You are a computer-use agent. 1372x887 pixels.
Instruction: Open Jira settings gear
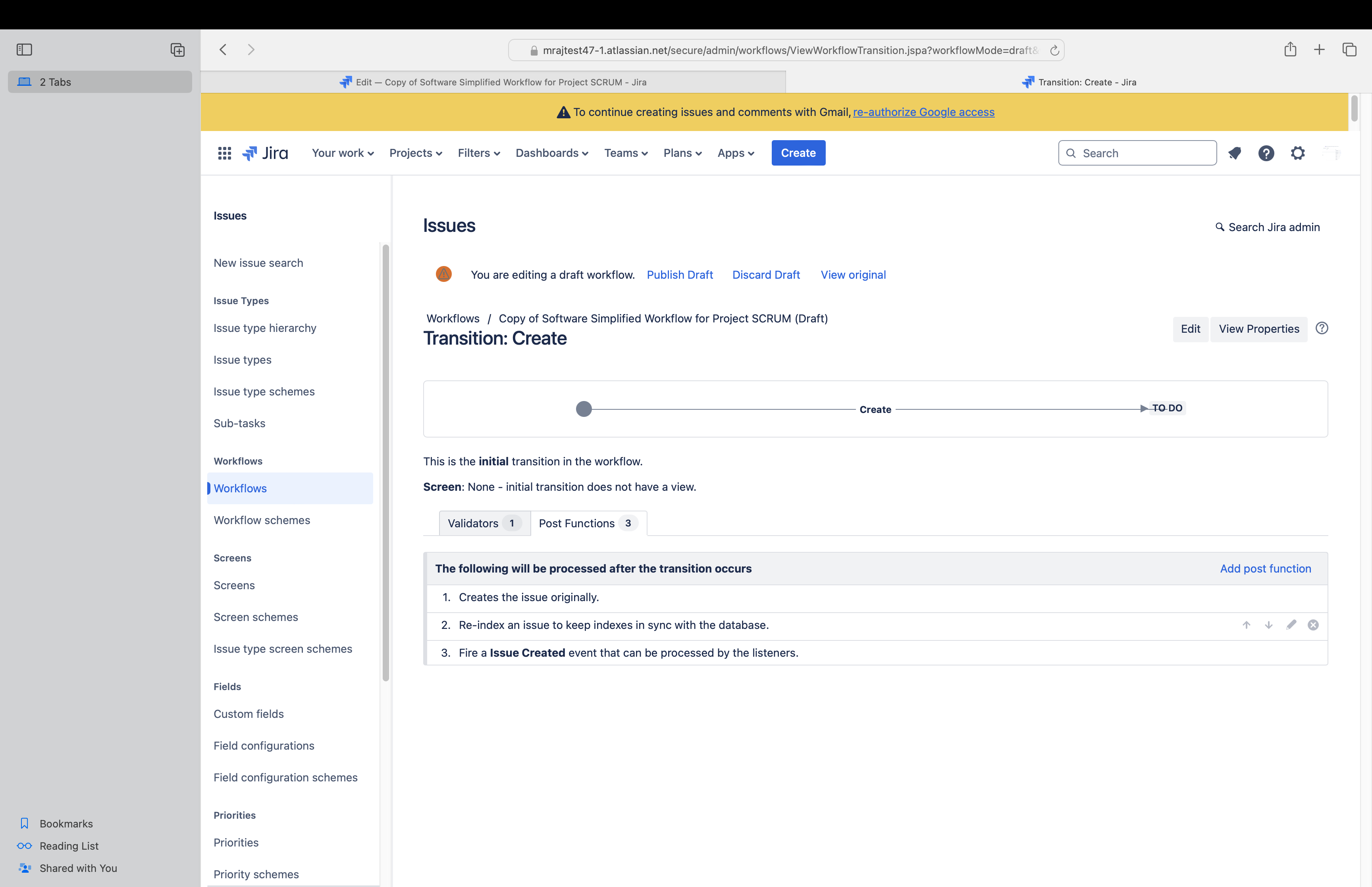(x=1297, y=152)
